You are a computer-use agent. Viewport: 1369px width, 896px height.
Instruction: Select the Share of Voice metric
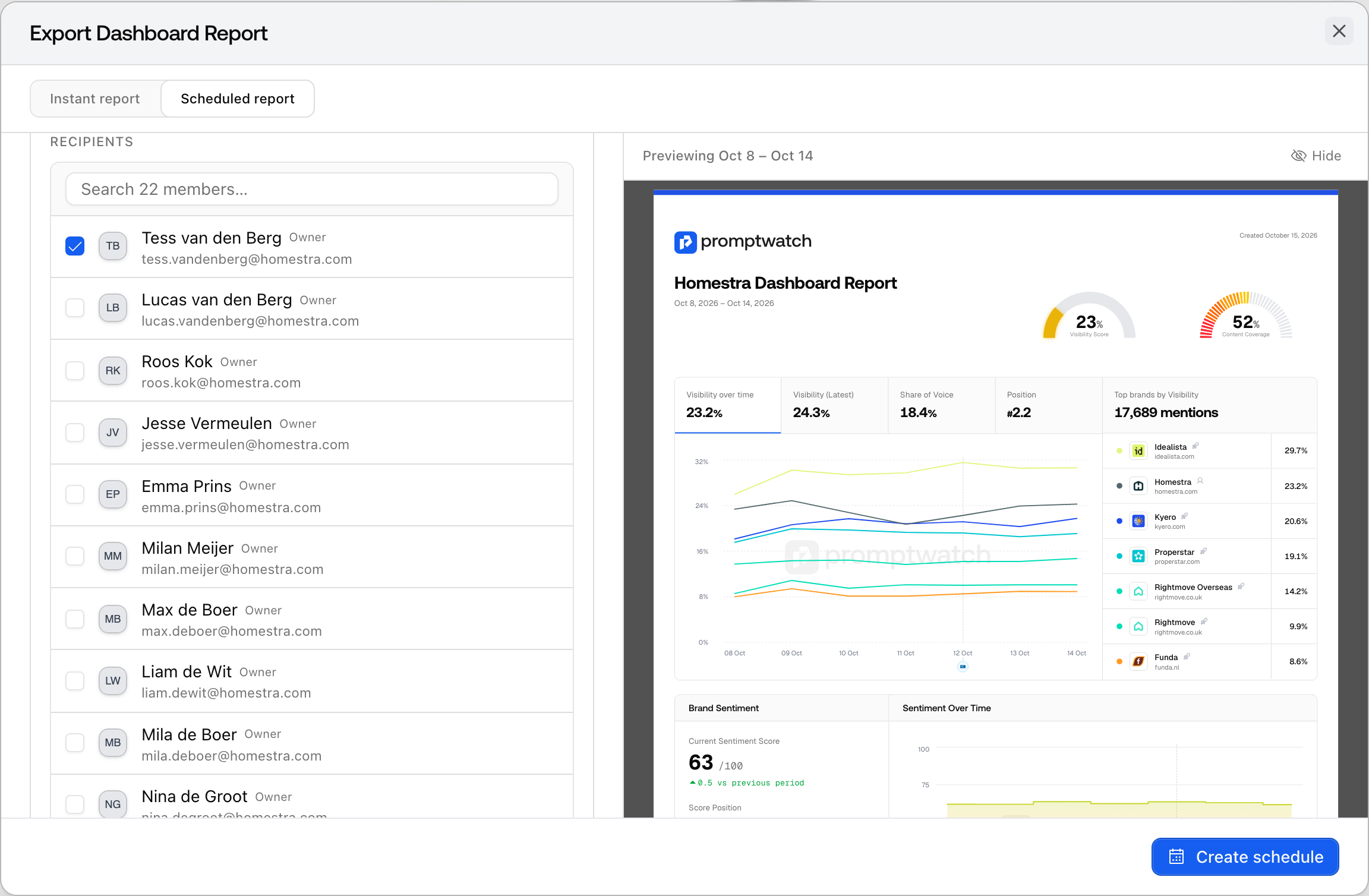click(x=941, y=405)
